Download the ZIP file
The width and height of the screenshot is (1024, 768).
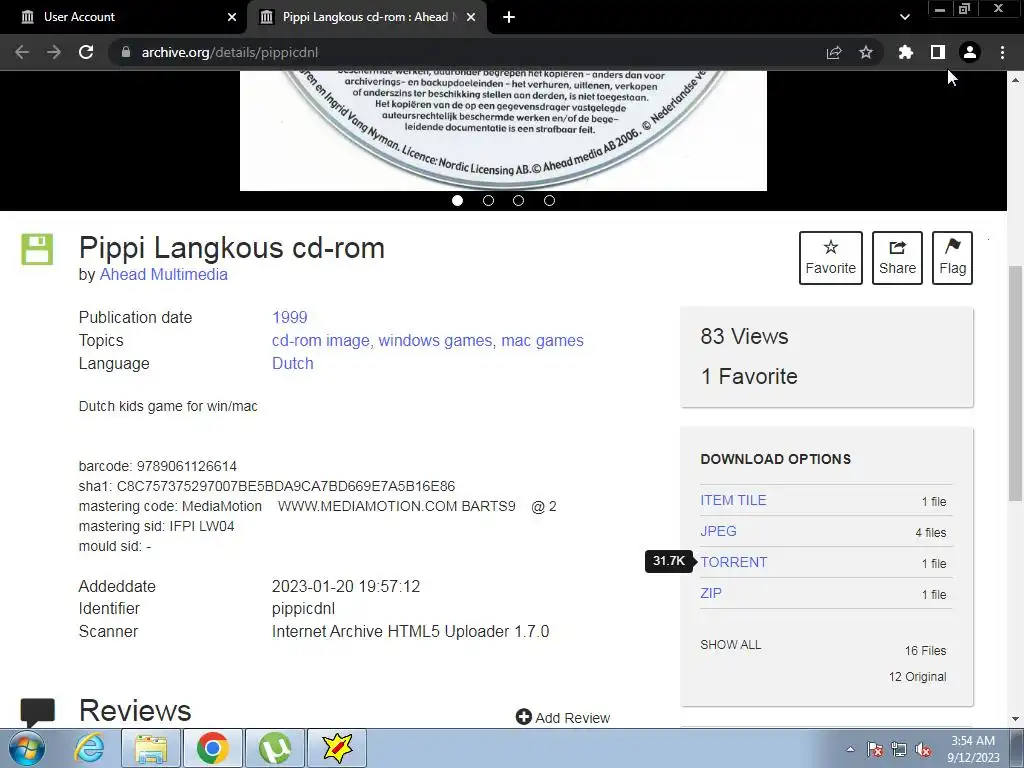711,593
